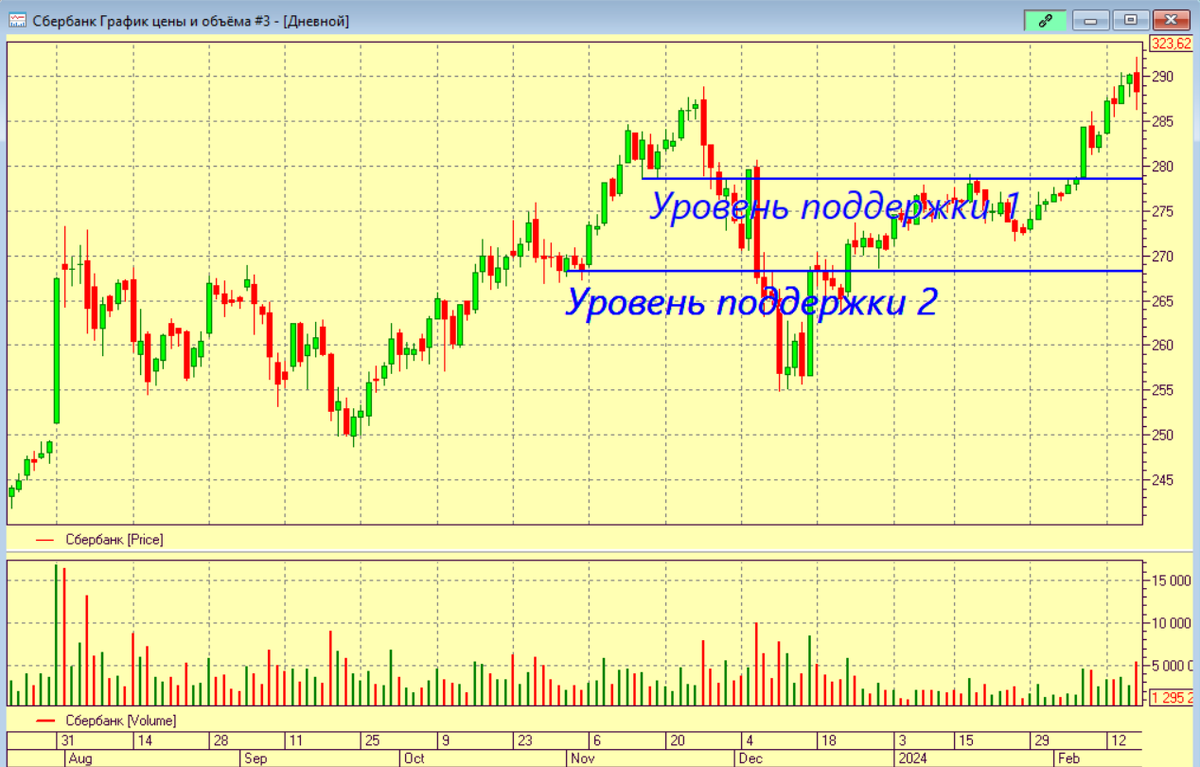Viewport: 1200px width, 767px height.
Task: Click the Сбербанк [Volume] legend entry
Action: click(104, 720)
